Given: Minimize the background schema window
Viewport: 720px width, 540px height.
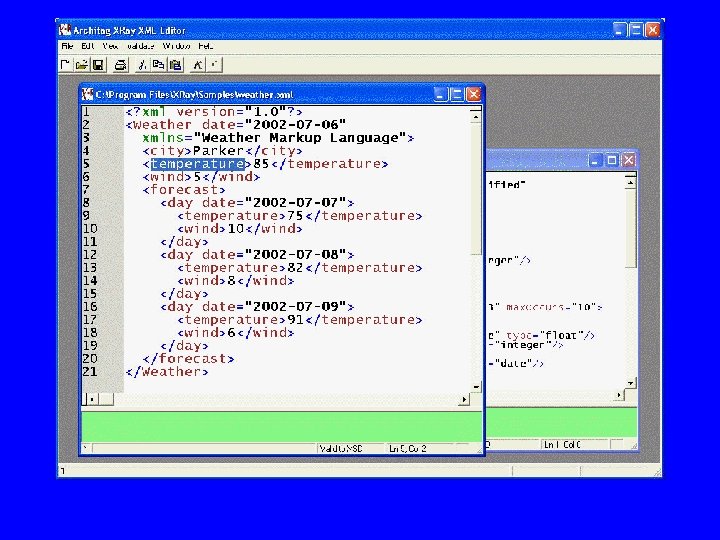Looking at the screenshot, I should pyautogui.click(x=595, y=160).
